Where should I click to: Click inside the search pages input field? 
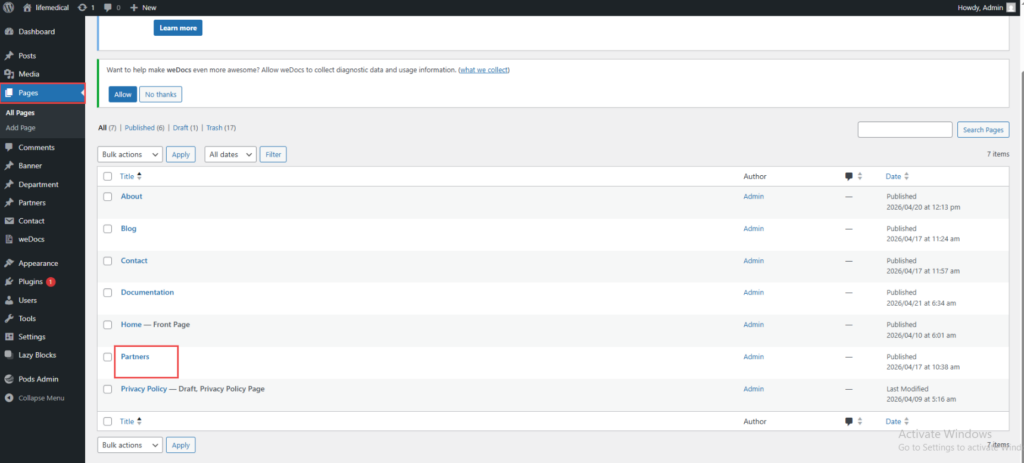[x=904, y=129]
